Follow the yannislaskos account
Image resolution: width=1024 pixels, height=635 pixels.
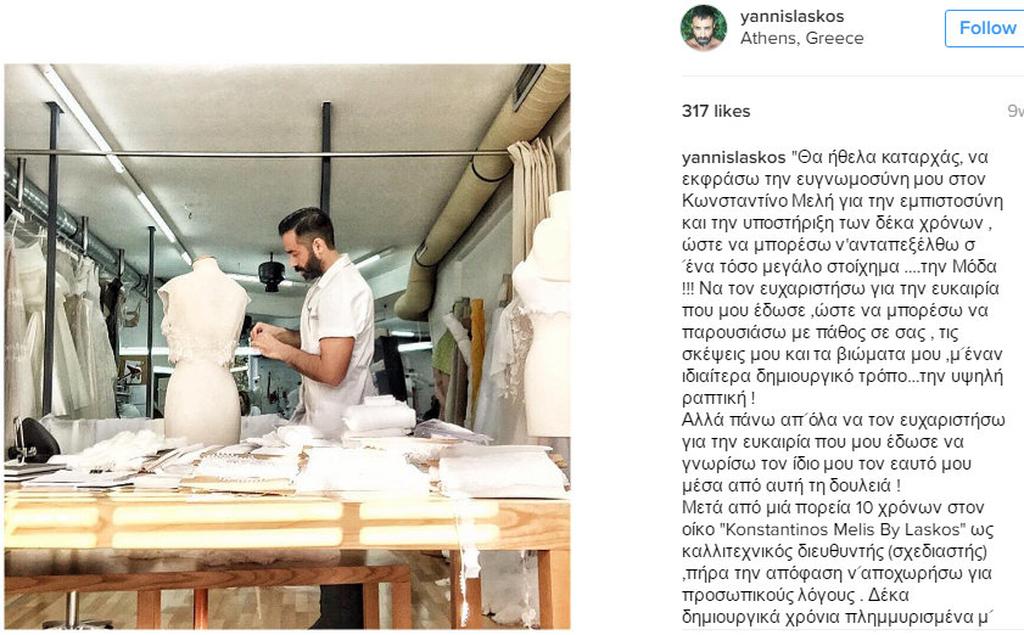point(985,28)
